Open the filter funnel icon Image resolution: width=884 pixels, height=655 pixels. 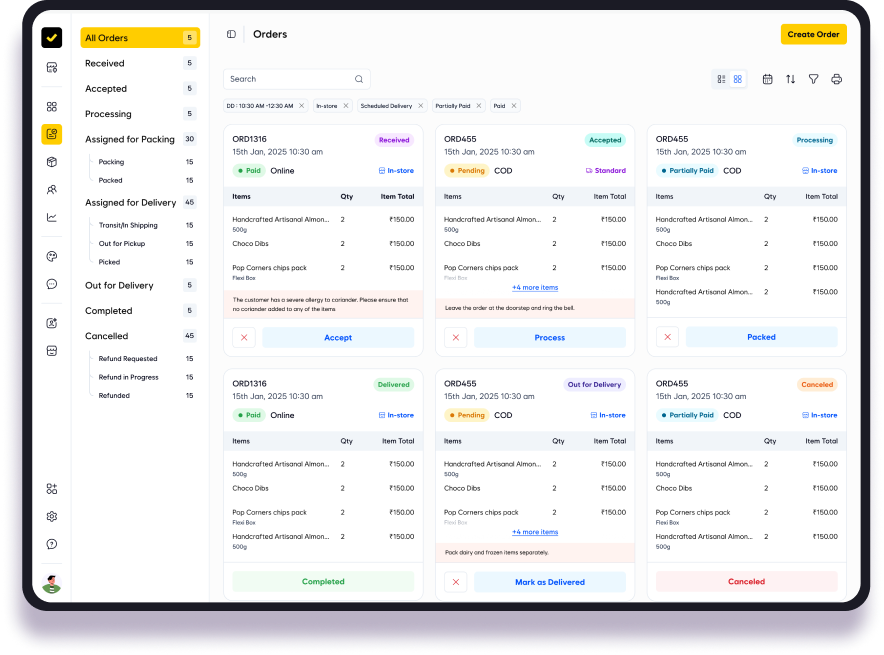(814, 79)
